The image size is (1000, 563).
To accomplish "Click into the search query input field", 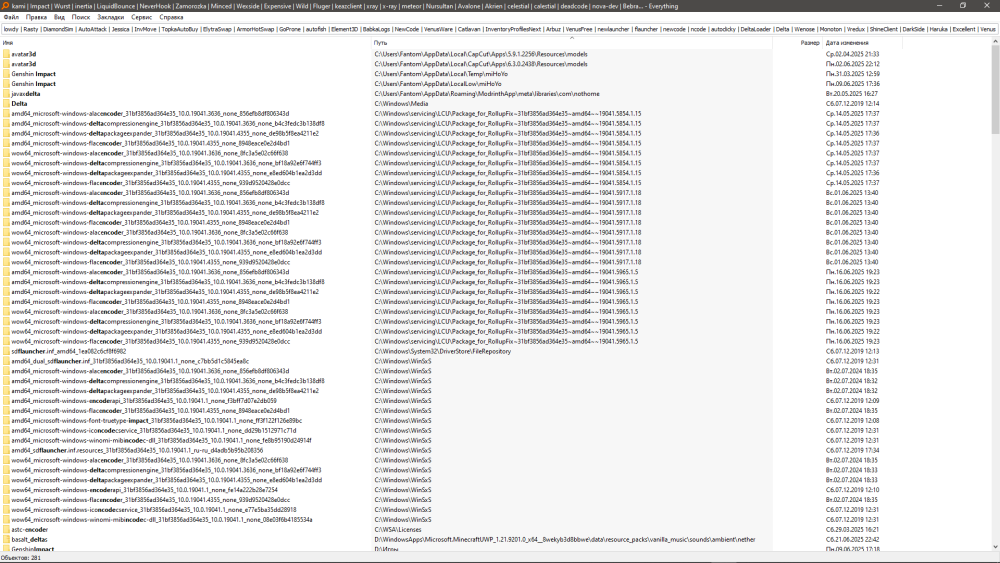I will pos(500,29).
